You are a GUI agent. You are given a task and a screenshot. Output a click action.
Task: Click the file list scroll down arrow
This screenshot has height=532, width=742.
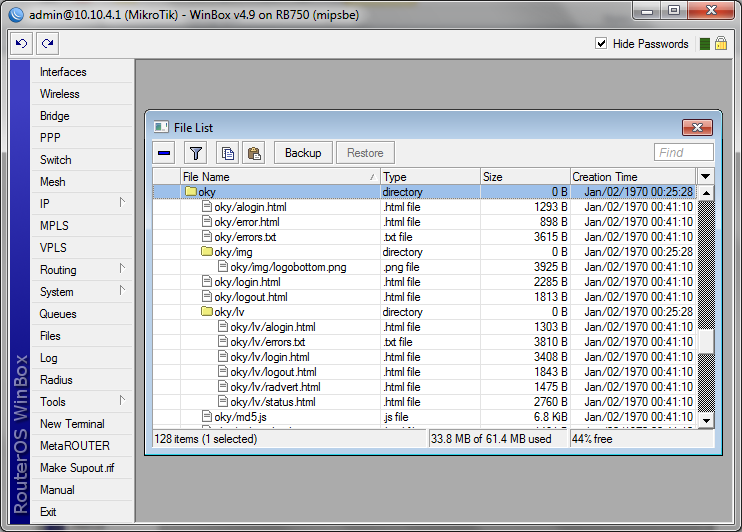pyautogui.click(x=706, y=420)
